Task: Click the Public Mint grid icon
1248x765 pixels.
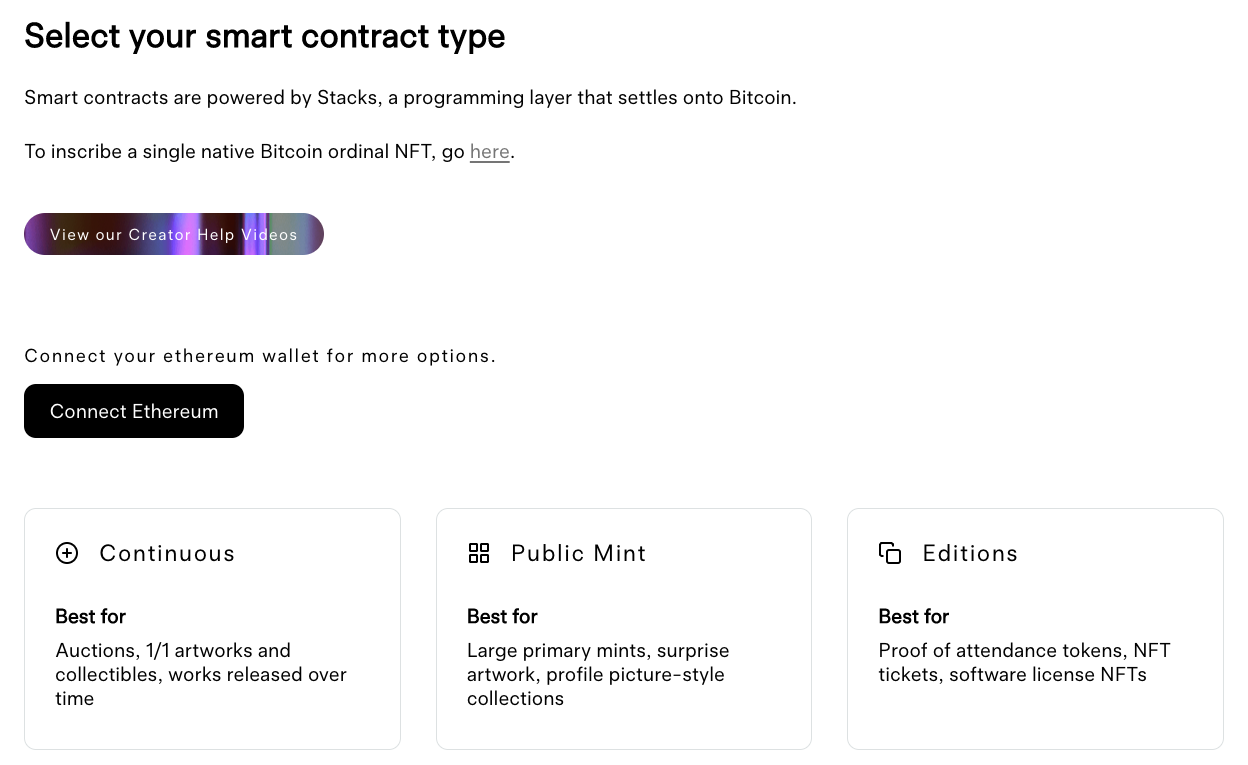Action: [x=479, y=553]
